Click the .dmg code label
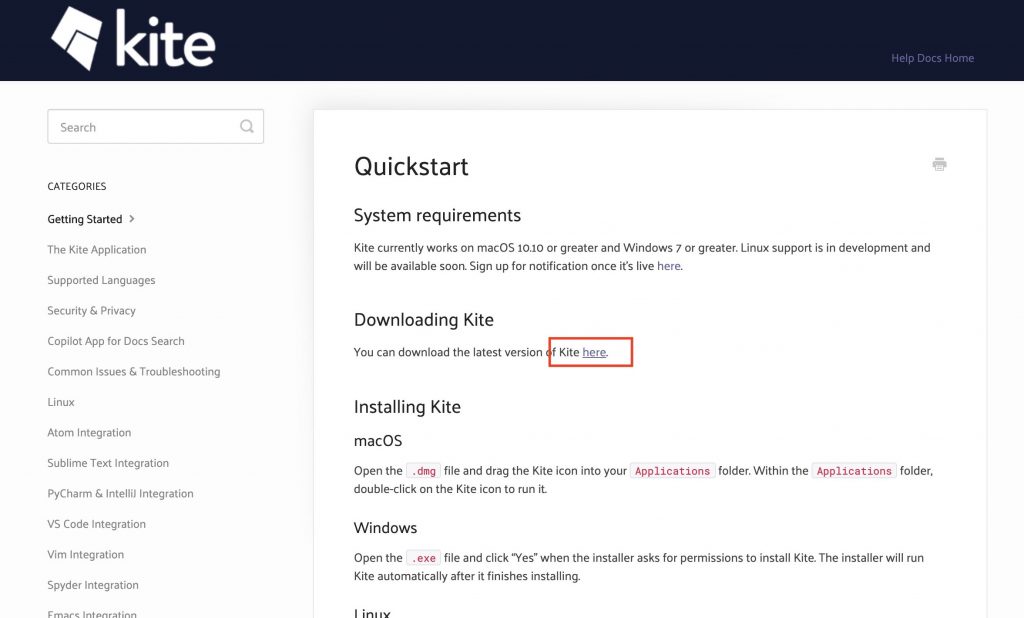This screenshot has width=1024, height=618. 423,471
